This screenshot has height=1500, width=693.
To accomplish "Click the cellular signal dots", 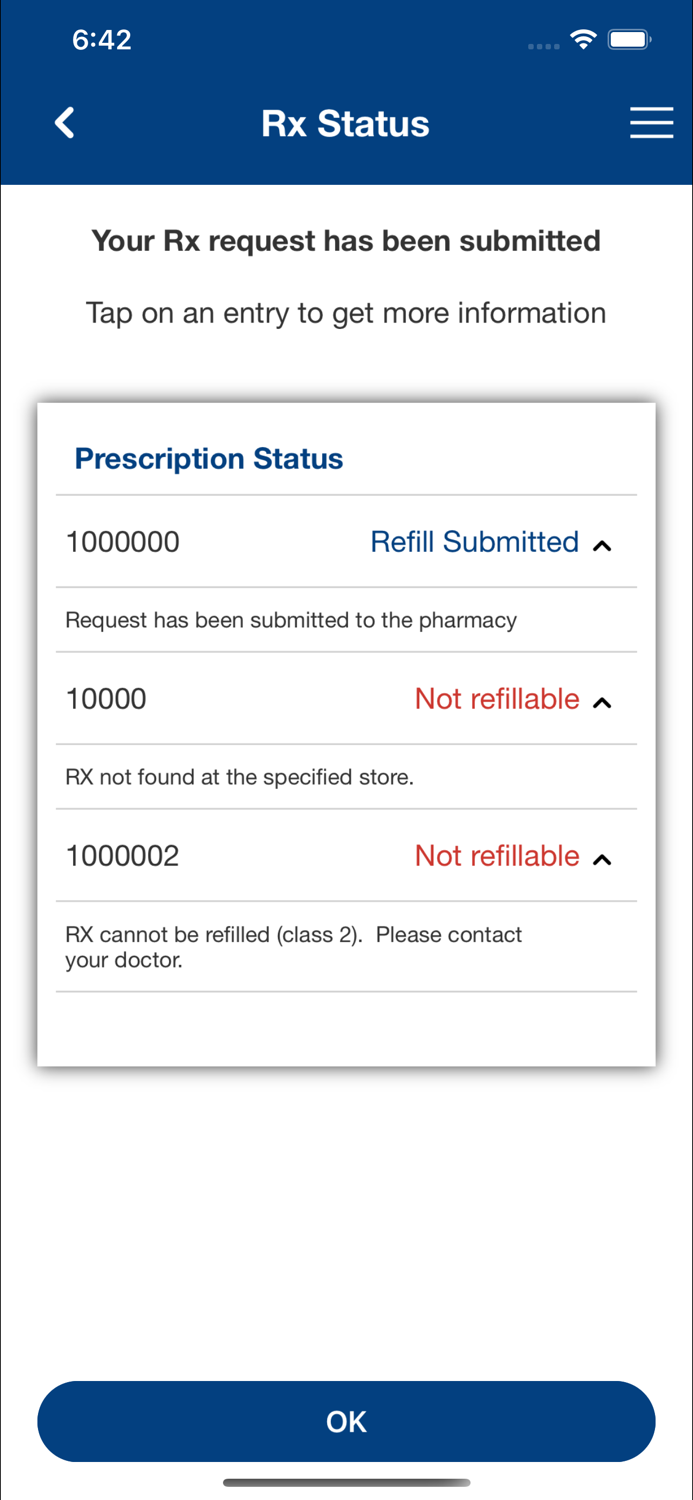I will 542,45.
